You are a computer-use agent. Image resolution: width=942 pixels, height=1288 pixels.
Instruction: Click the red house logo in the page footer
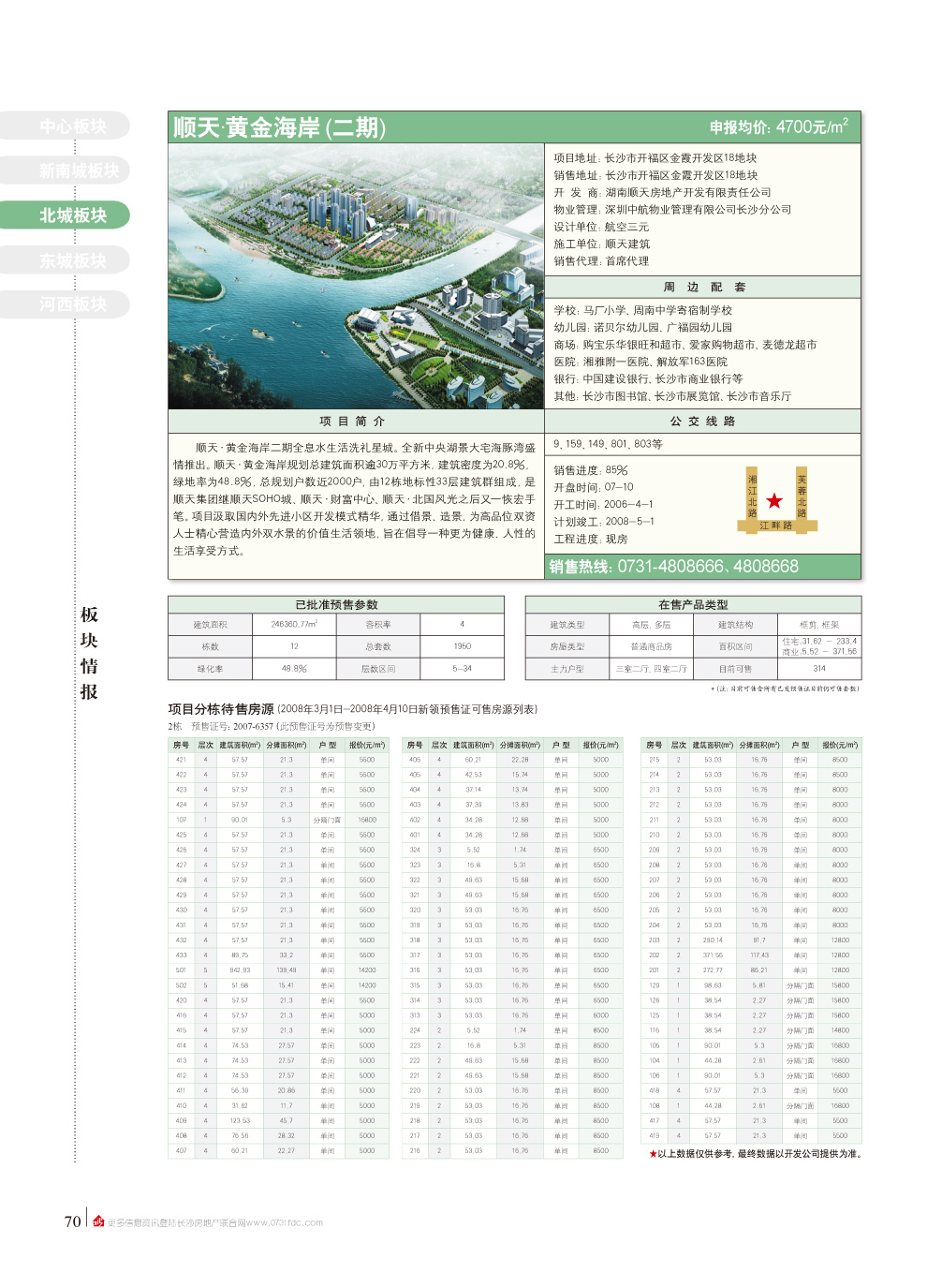(x=98, y=1221)
